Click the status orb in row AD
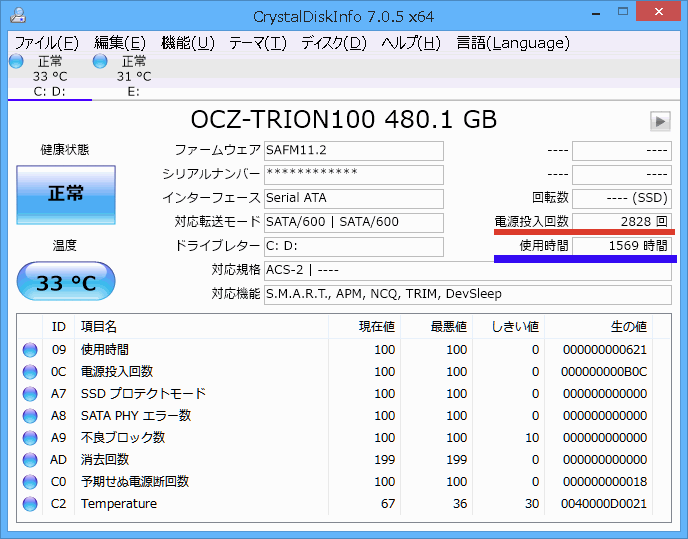688x539 pixels. (x=30, y=460)
